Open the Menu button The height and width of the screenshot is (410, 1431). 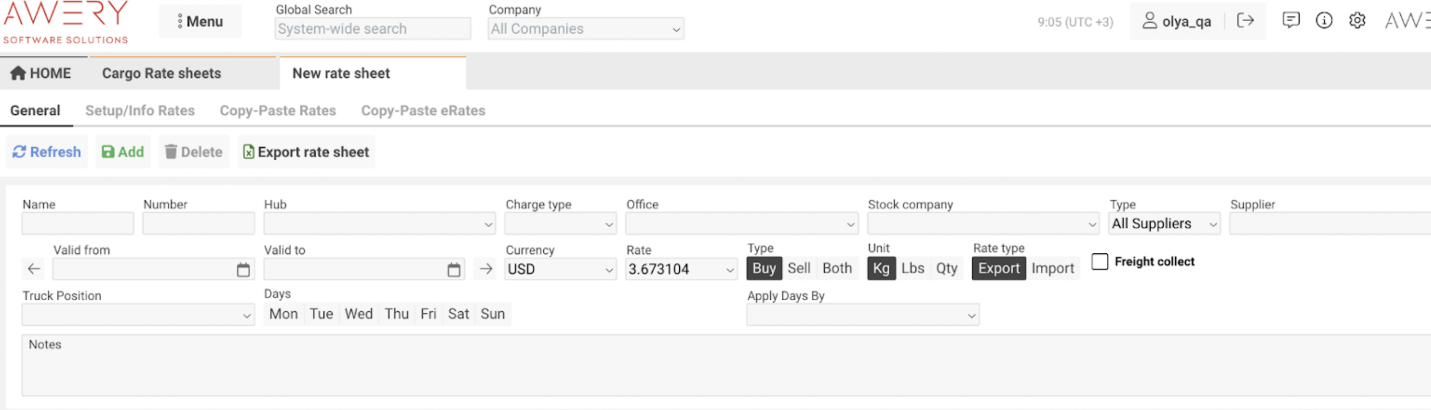[x=200, y=21]
